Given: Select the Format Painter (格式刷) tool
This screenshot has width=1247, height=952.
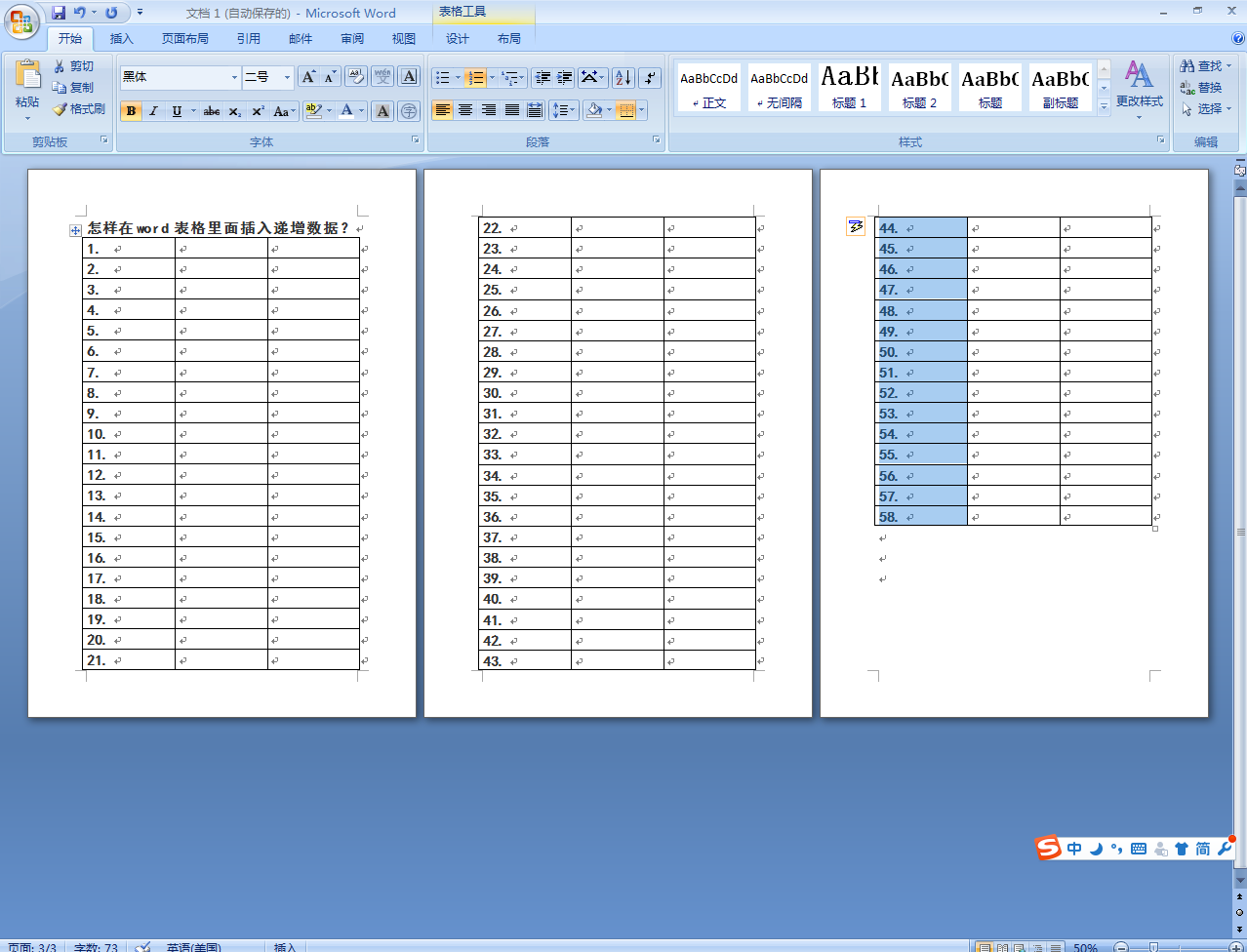Looking at the screenshot, I should 79,109.
